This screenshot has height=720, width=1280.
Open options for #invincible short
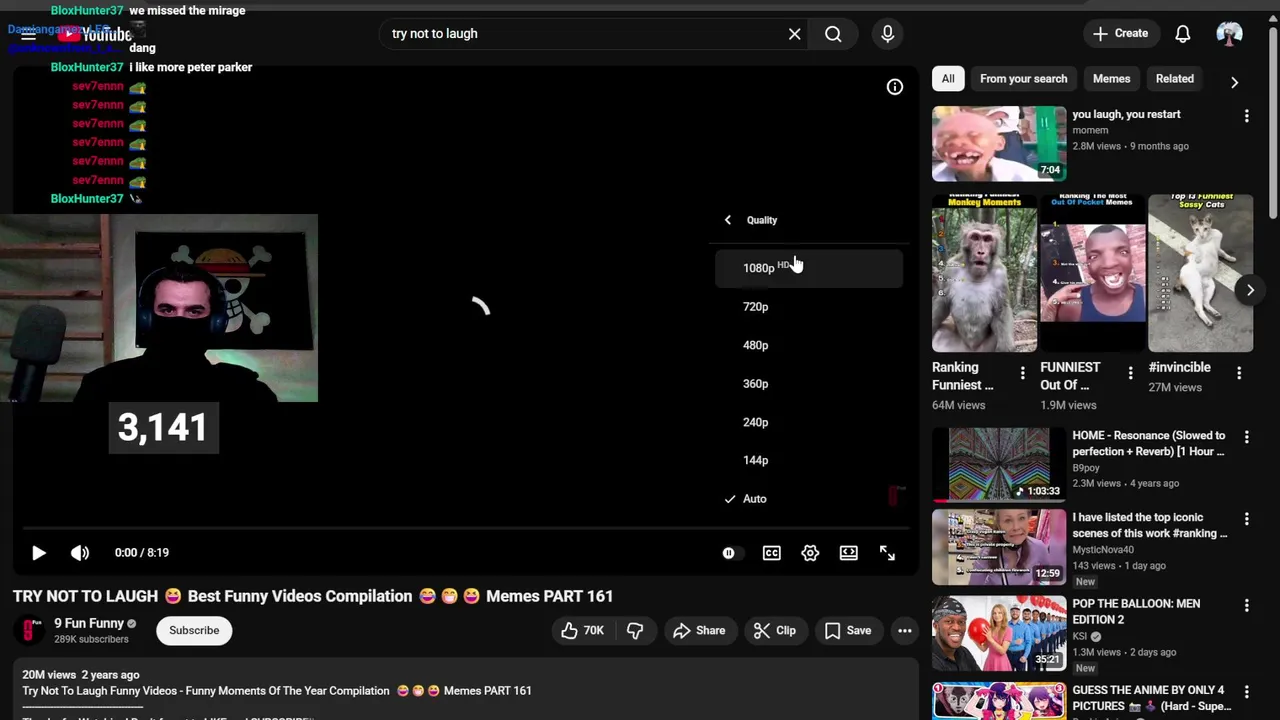pyautogui.click(x=1238, y=373)
